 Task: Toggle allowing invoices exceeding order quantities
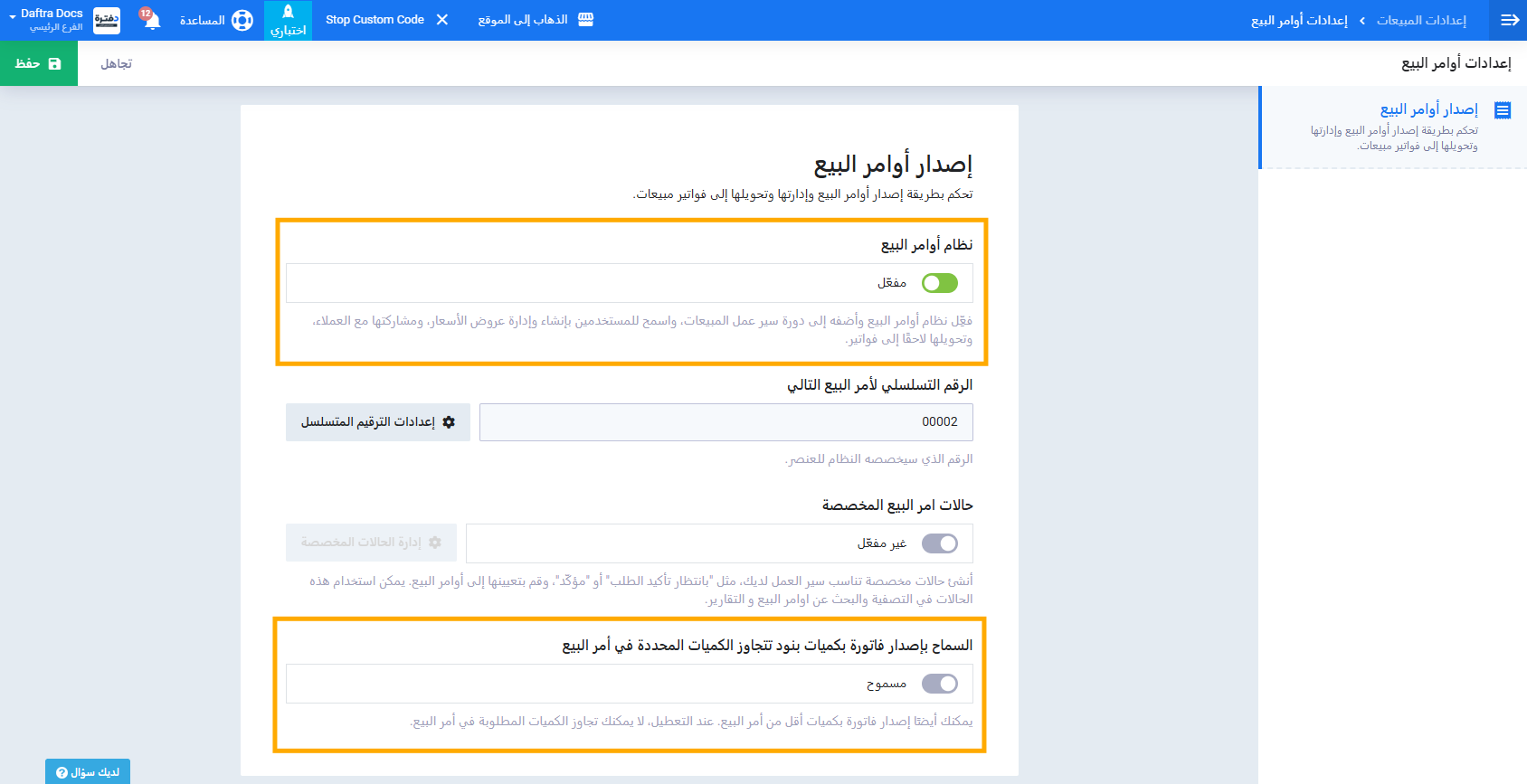pos(939,684)
